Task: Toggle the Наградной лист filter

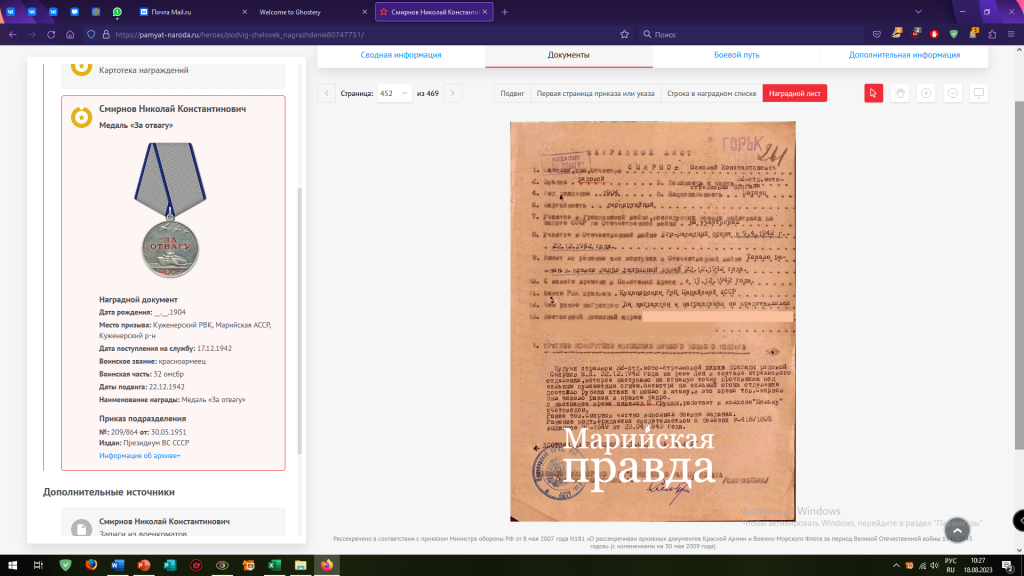Action: tap(795, 91)
